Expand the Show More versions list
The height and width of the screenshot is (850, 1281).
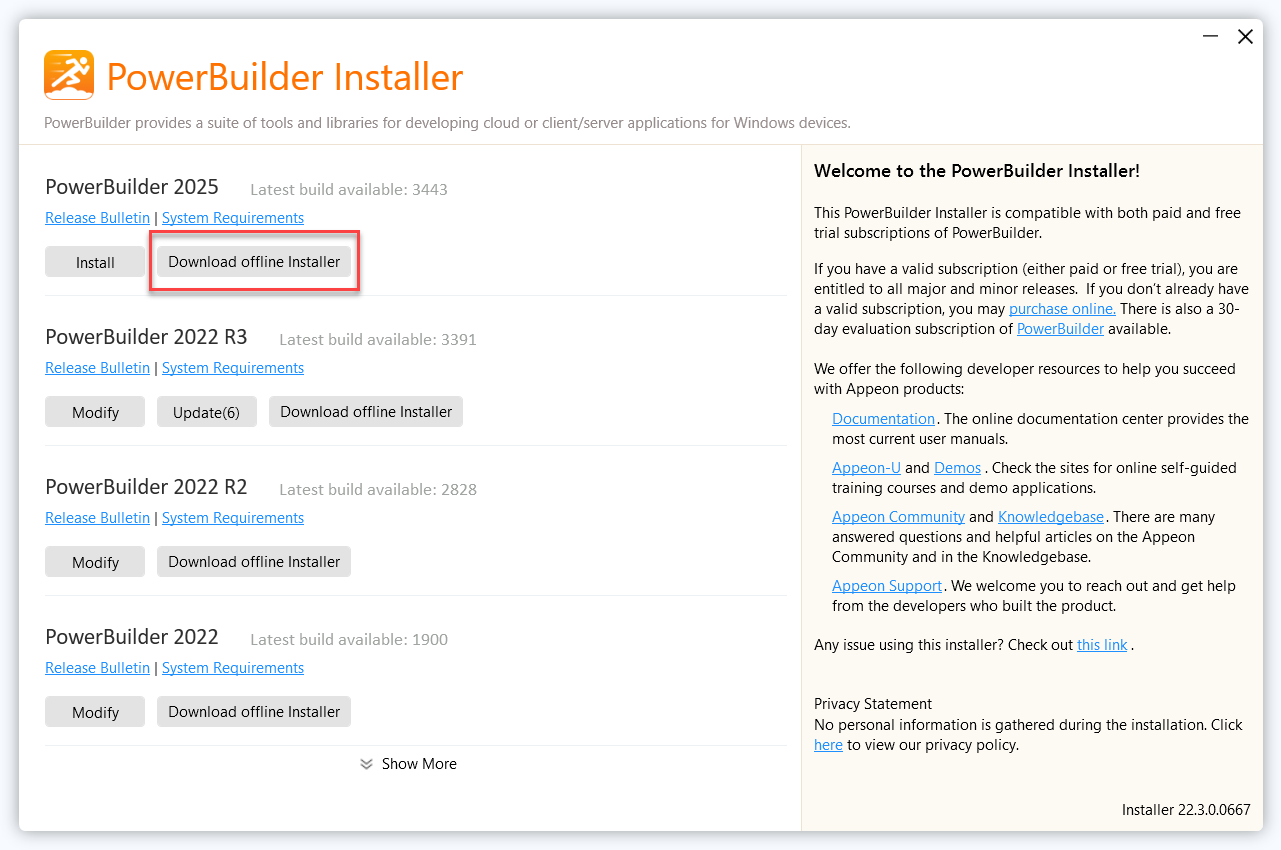[408, 764]
